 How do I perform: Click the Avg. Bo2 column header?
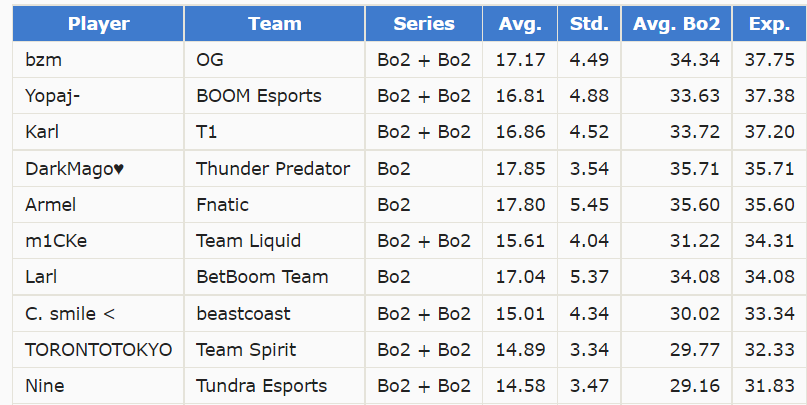tap(676, 24)
